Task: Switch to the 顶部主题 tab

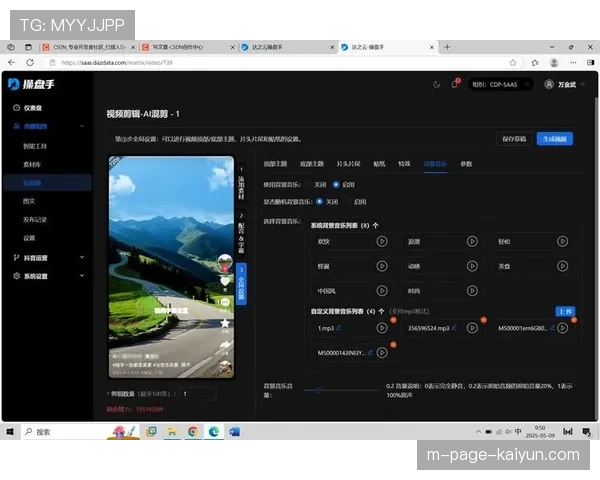Action: 275,164
